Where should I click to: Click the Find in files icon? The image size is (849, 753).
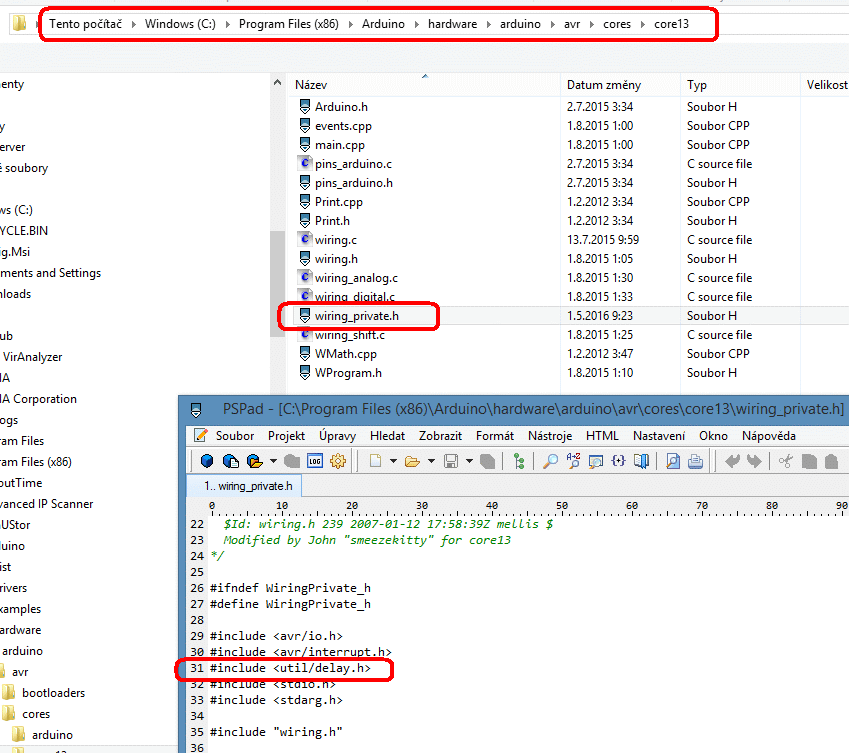[596, 461]
